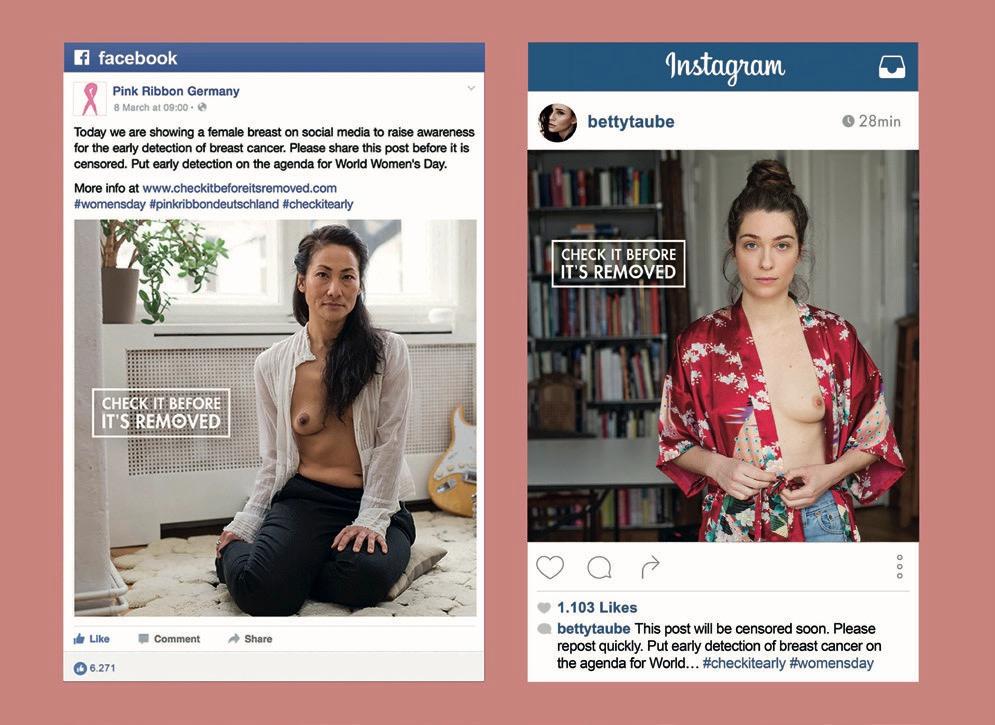The height and width of the screenshot is (725, 995).
Task: Click the Facebook logo icon
Action: click(82, 58)
